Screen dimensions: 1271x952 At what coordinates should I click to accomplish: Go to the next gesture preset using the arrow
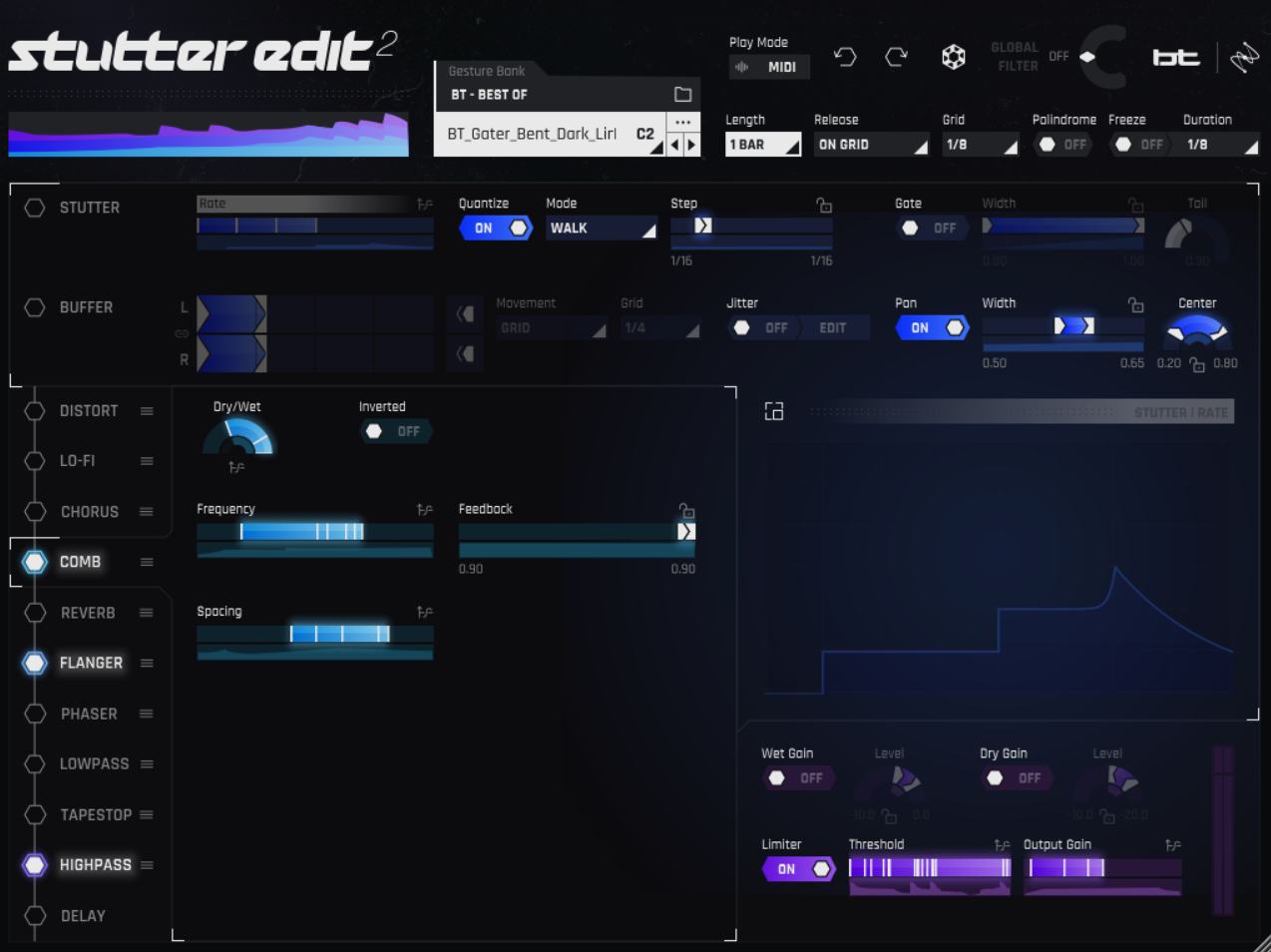[x=691, y=145]
